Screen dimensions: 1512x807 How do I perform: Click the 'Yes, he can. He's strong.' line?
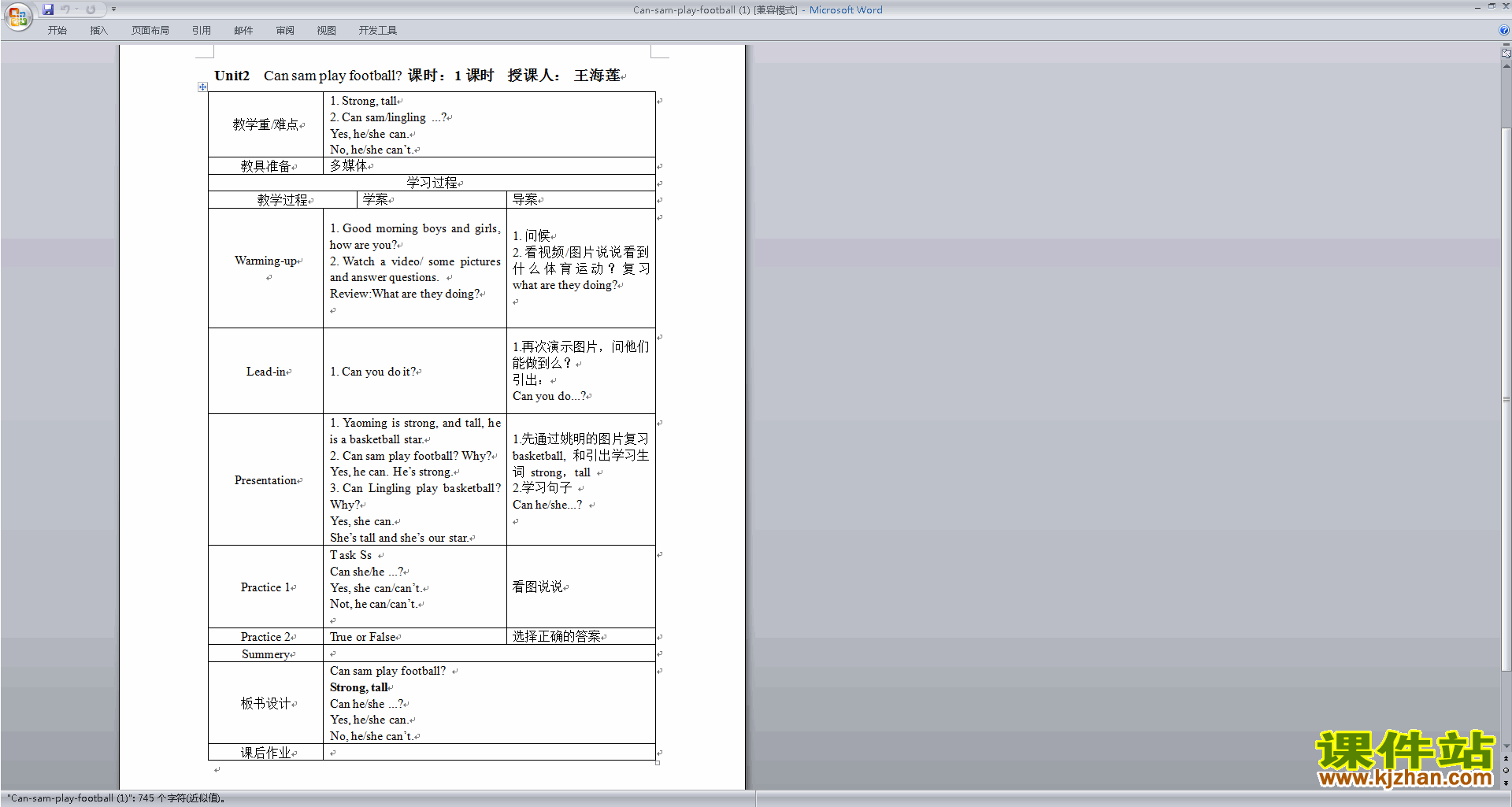[x=391, y=472]
